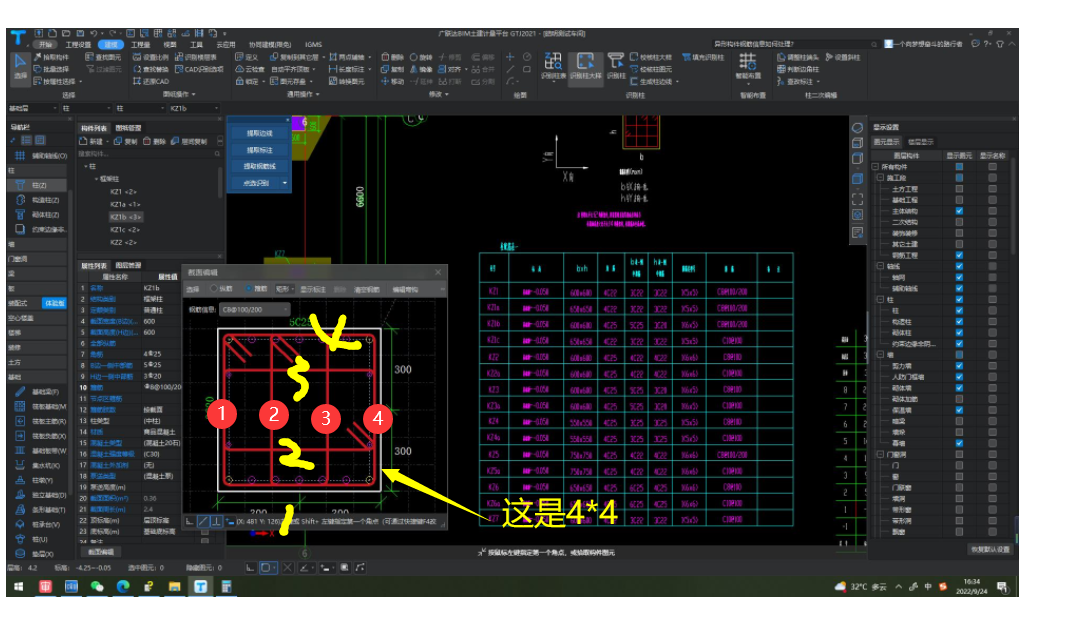Screen dimensions: 1065x630
Task: Click the 镜像 mirror tool
Action: coord(421,69)
